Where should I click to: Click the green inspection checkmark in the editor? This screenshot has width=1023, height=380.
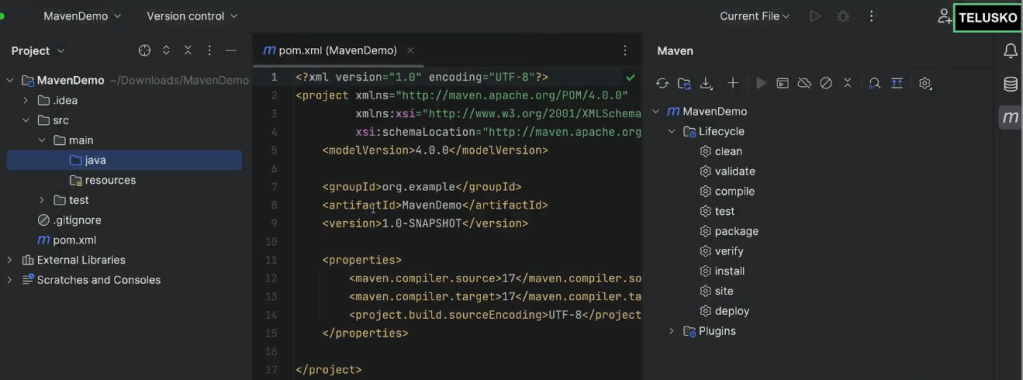pos(630,77)
